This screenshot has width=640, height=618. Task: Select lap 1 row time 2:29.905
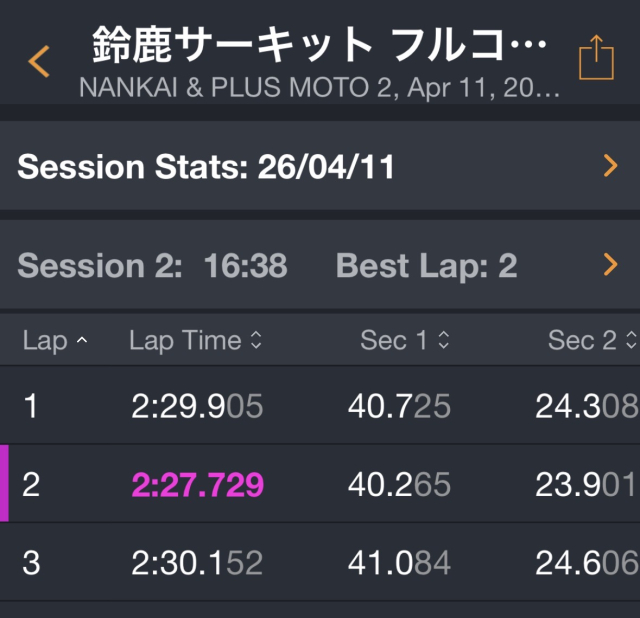point(197,406)
